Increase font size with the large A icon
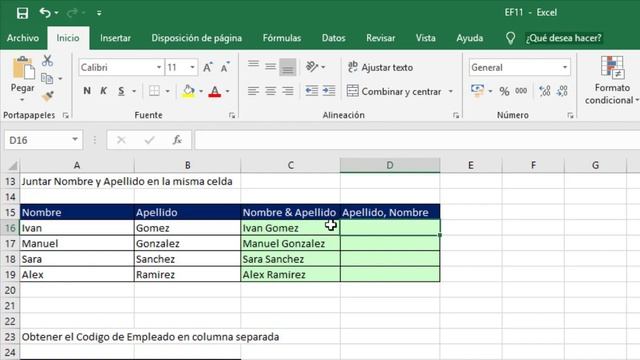640x360 pixels. 208,67
